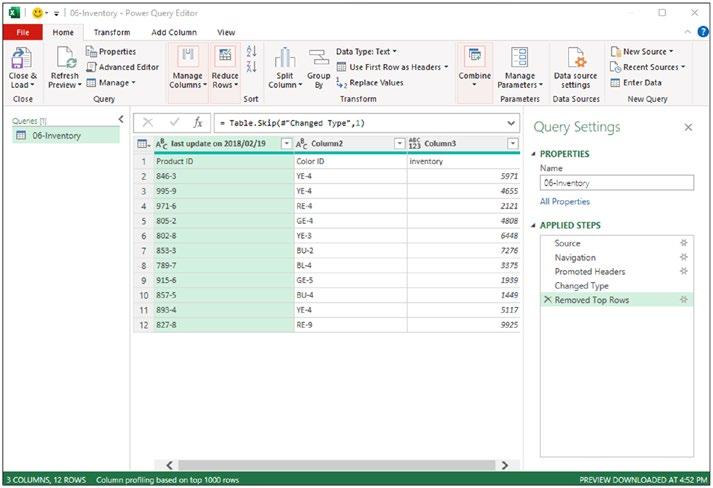Screen dimensions: 713x488
Task: Expand the formula bar with its chevron
Action: click(511, 123)
